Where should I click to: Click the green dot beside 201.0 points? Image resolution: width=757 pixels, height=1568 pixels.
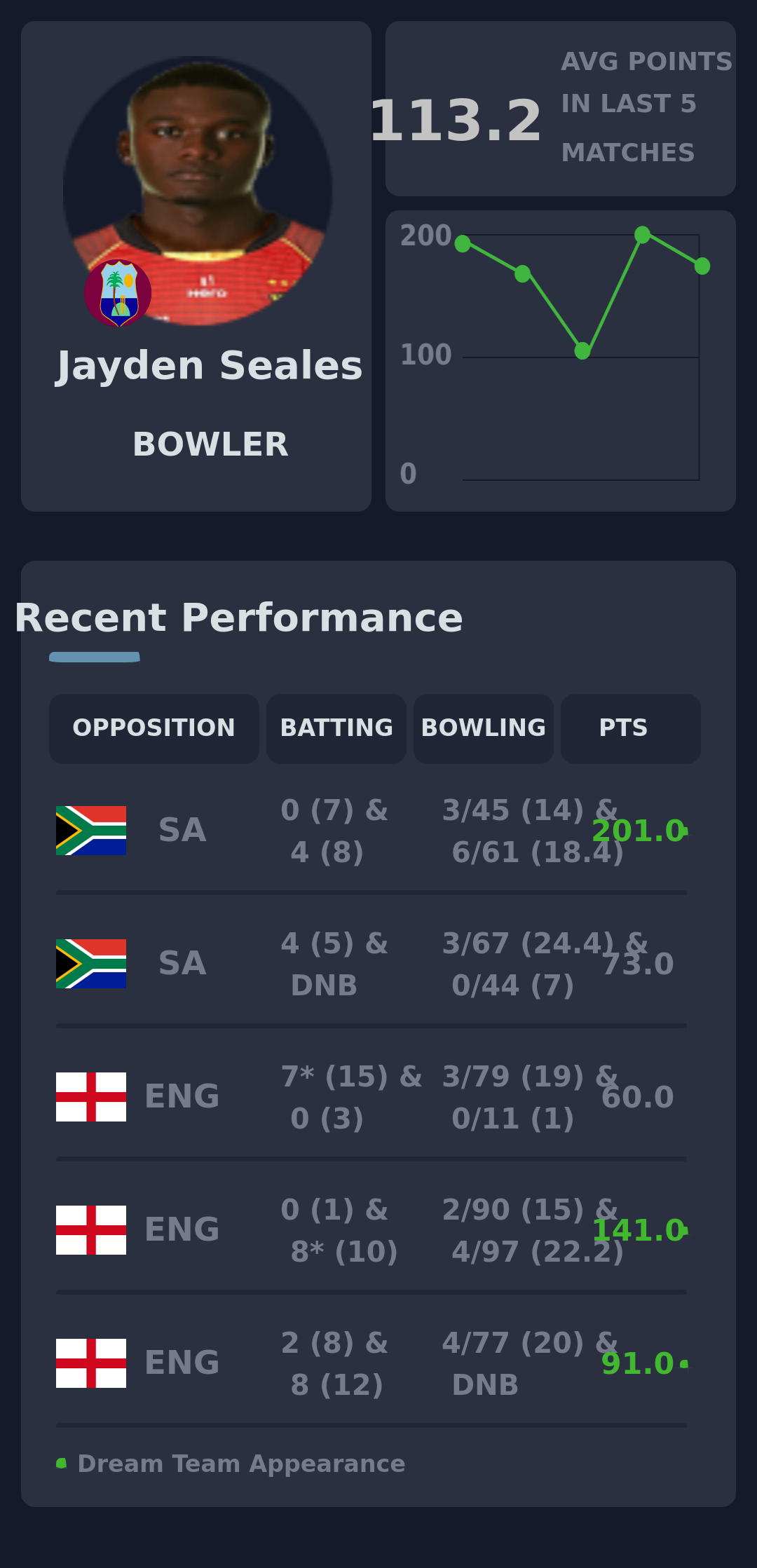pyautogui.click(x=685, y=831)
